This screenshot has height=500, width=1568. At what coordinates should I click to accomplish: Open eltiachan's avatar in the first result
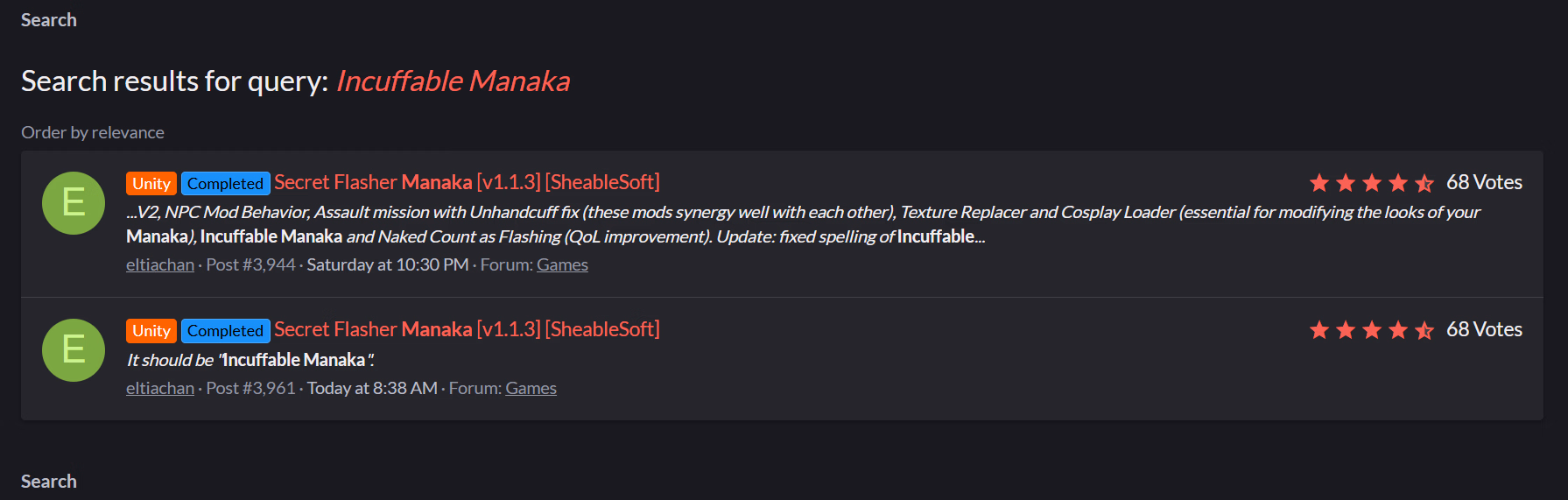74,203
